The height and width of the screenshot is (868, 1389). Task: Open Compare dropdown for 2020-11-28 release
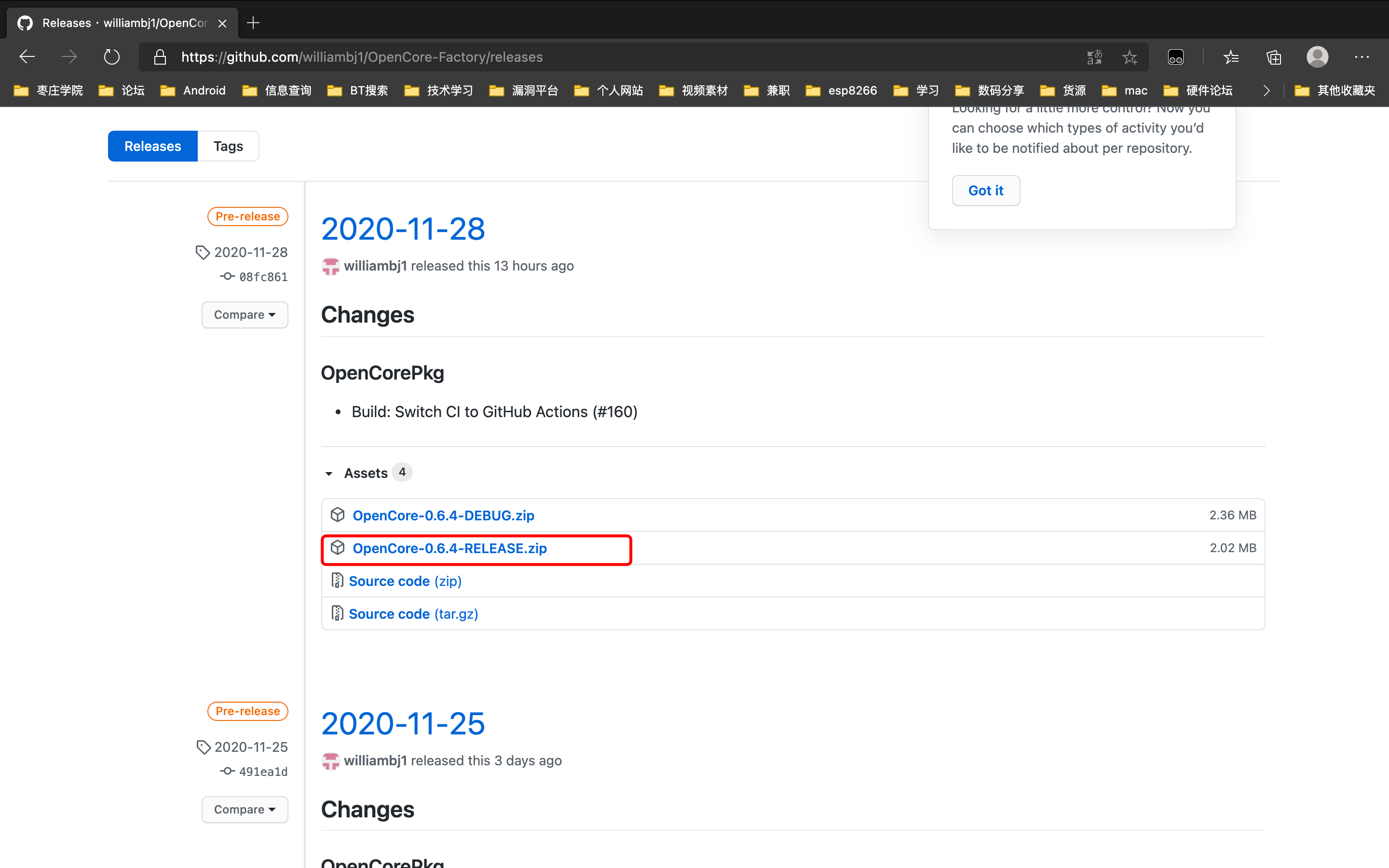(x=245, y=314)
